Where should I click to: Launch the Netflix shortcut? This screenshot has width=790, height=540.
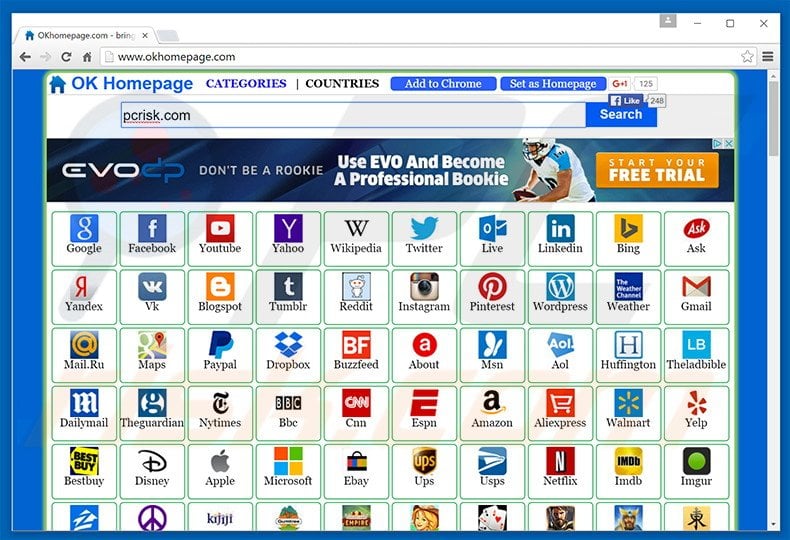point(560,471)
